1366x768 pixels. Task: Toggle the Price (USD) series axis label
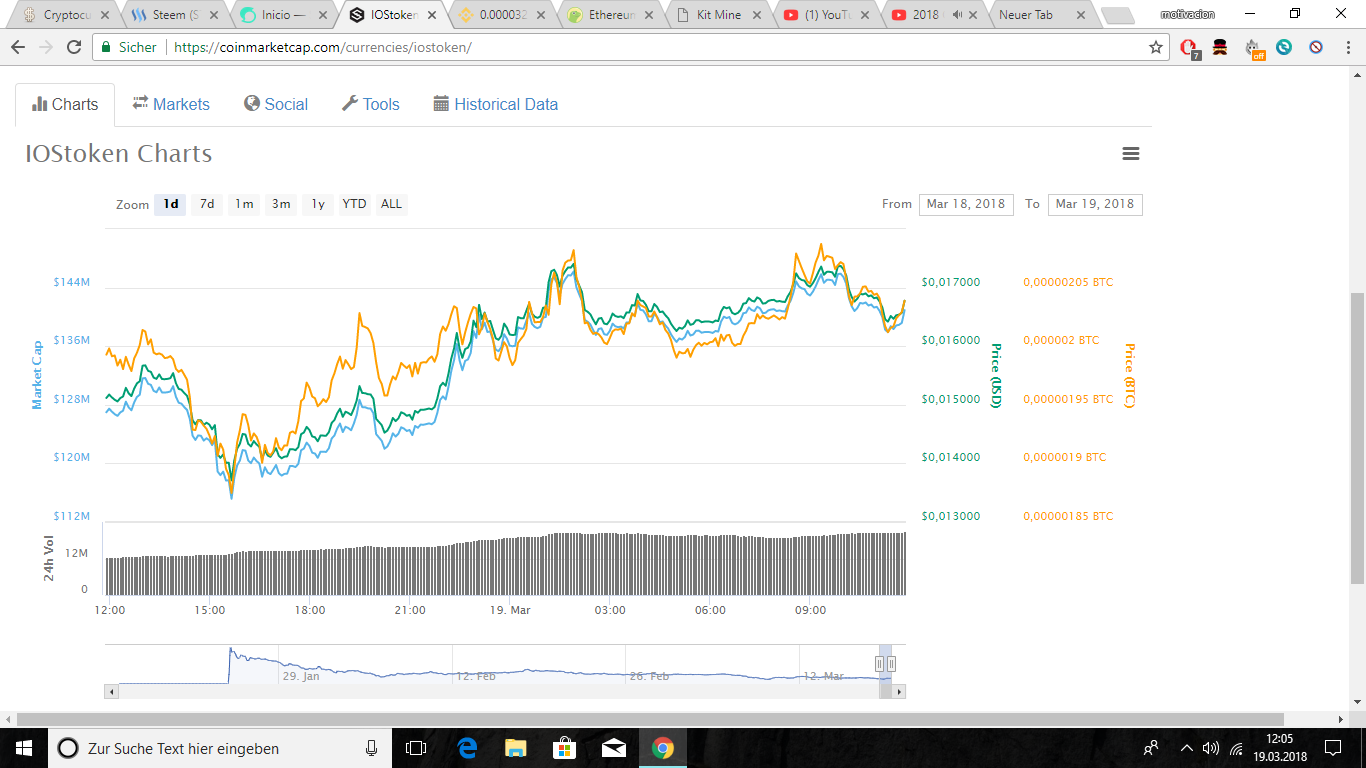coord(996,375)
